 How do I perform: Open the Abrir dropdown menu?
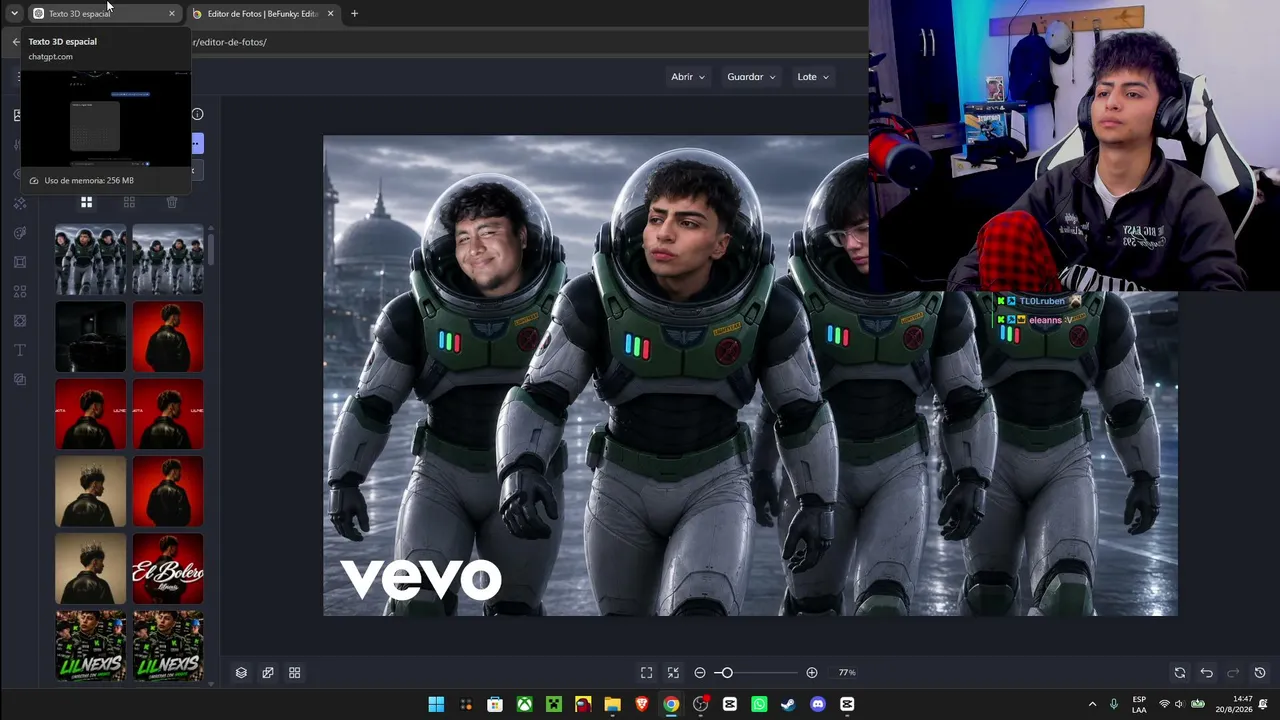[x=688, y=77]
